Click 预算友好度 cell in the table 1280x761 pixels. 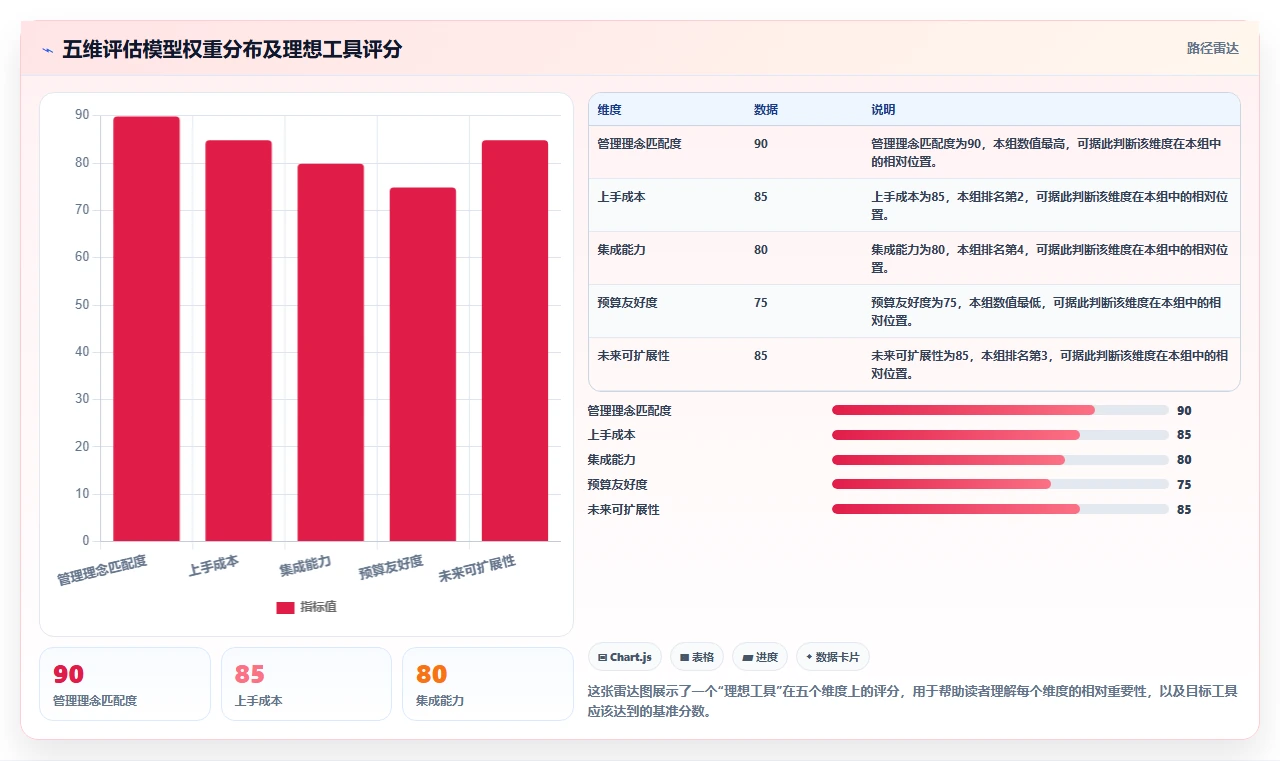point(627,303)
